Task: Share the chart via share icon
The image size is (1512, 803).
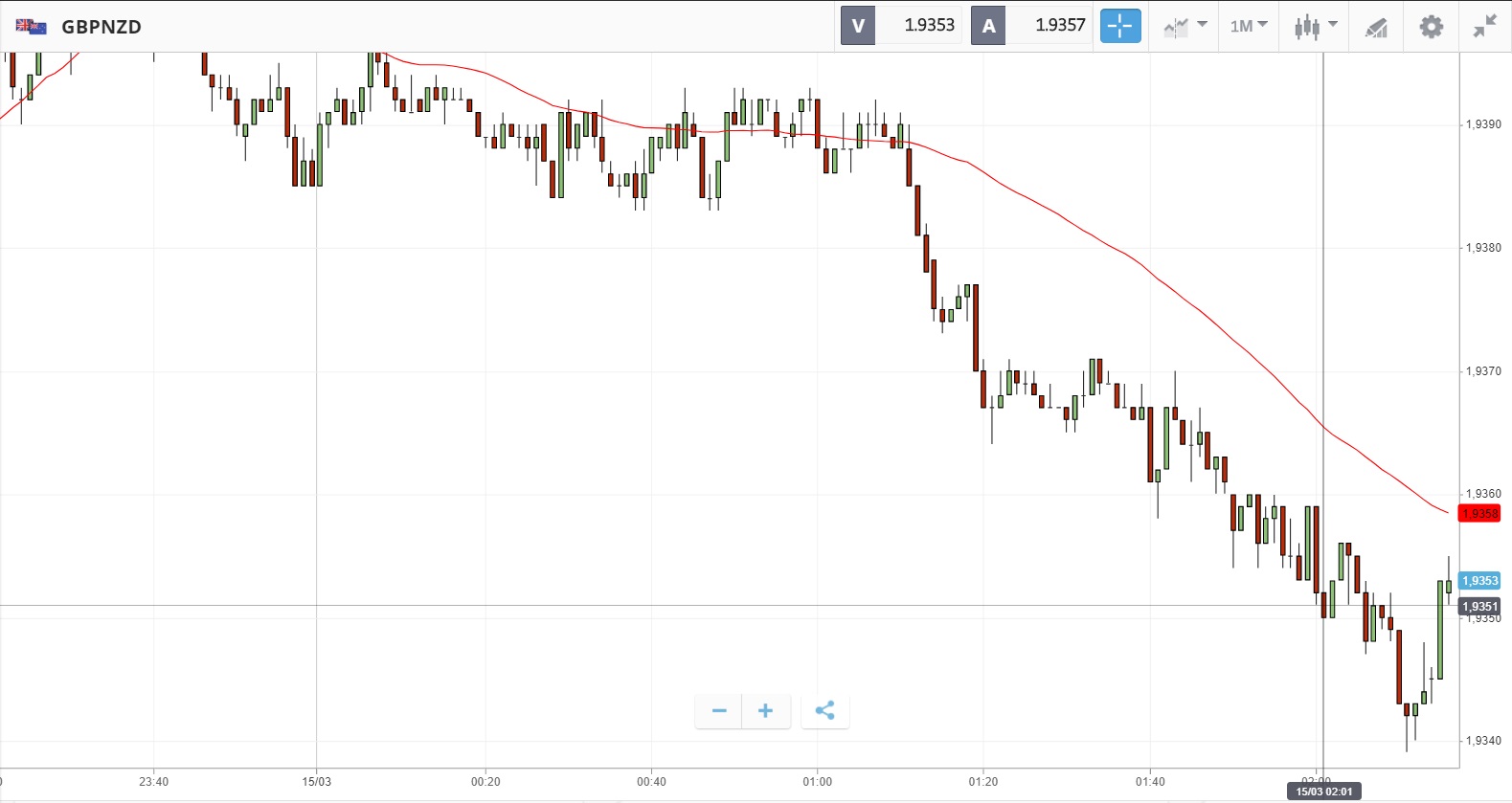Action: (x=824, y=710)
